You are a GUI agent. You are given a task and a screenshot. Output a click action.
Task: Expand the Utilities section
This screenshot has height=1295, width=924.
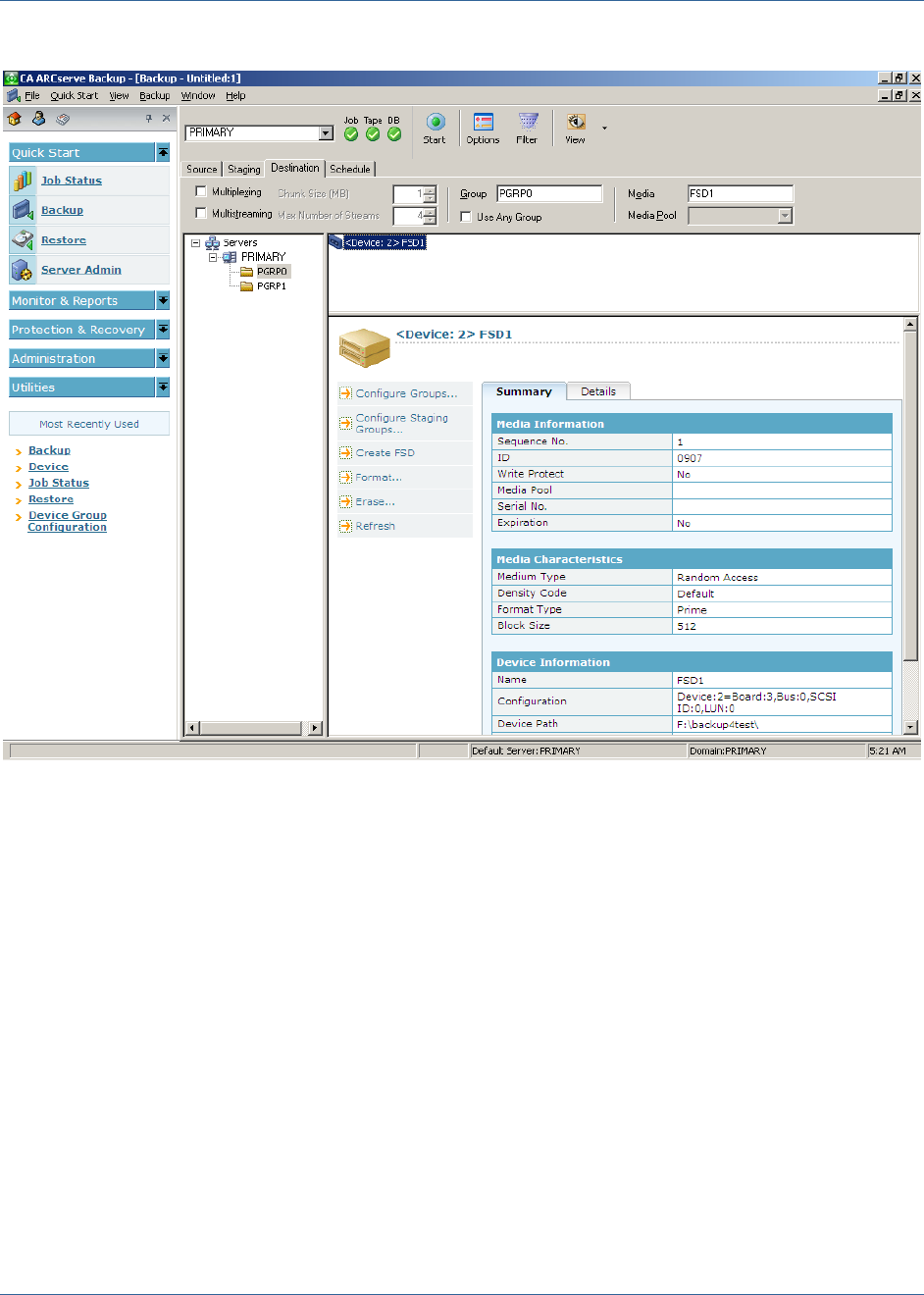[163, 388]
